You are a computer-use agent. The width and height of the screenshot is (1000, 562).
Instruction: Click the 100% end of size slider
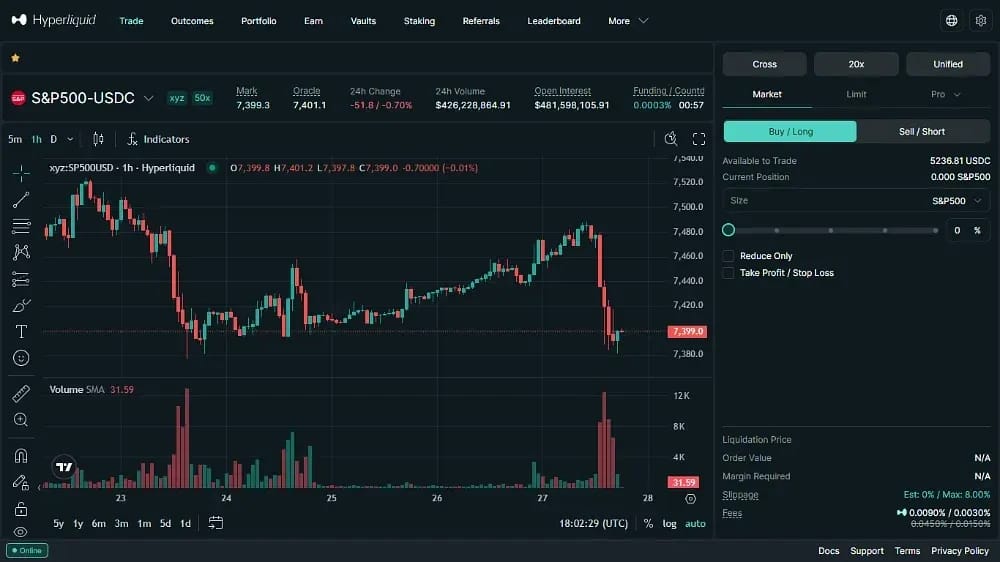coord(936,230)
